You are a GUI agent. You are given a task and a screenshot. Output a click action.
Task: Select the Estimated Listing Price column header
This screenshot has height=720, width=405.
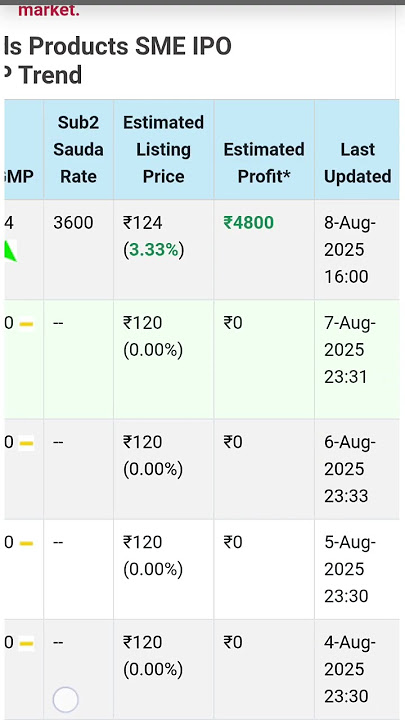(x=163, y=150)
